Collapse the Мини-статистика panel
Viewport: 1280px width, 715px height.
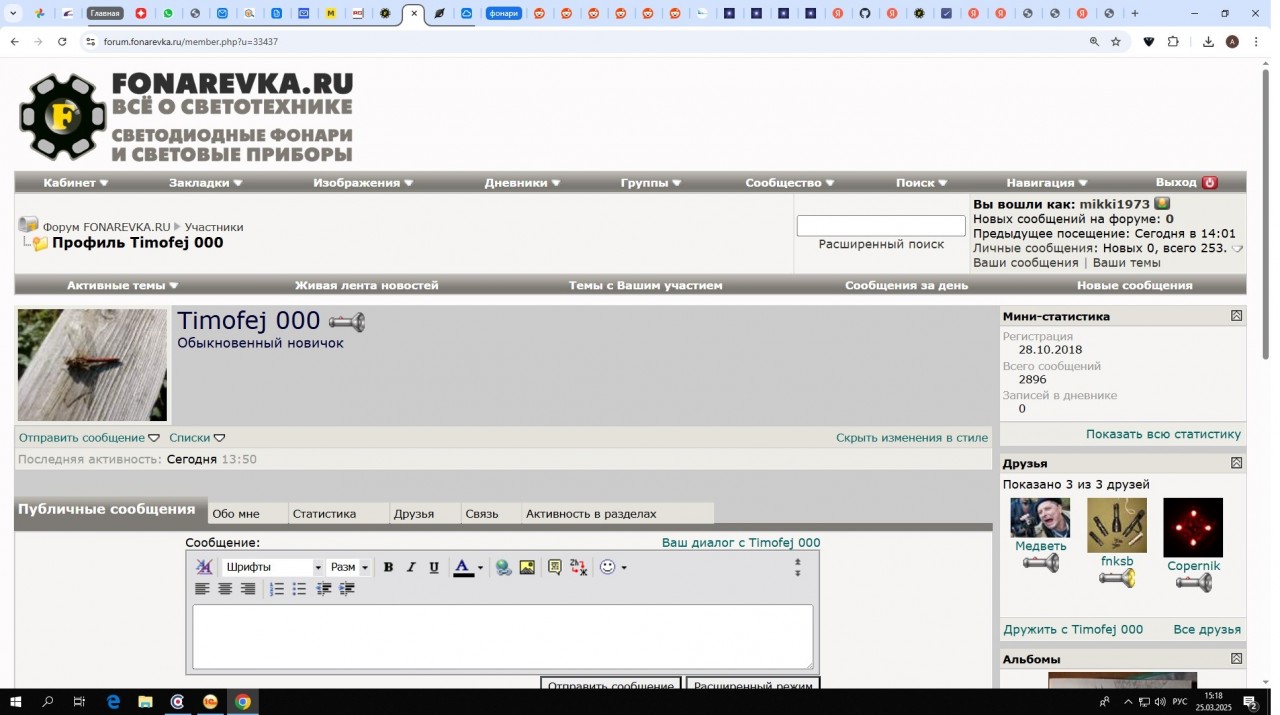pyautogui.click(x=1236, y=316)
